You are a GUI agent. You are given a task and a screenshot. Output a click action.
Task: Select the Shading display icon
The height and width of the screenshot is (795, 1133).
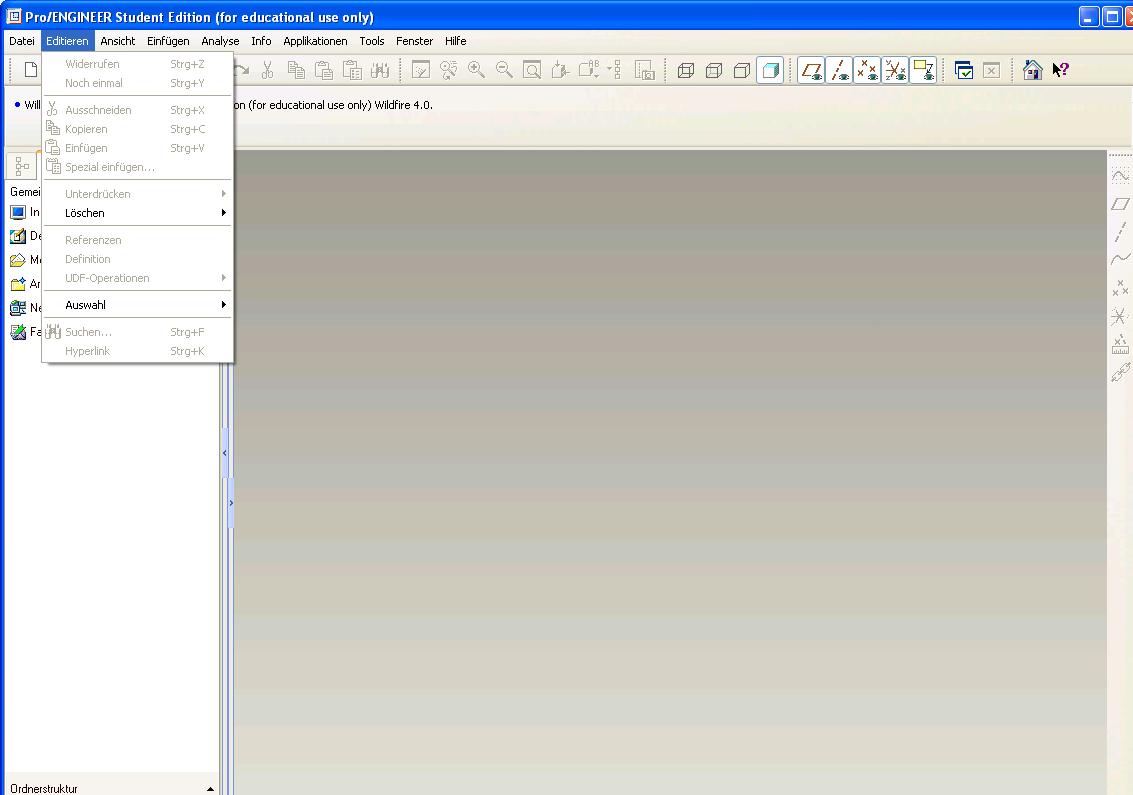[x=770, y=70]
